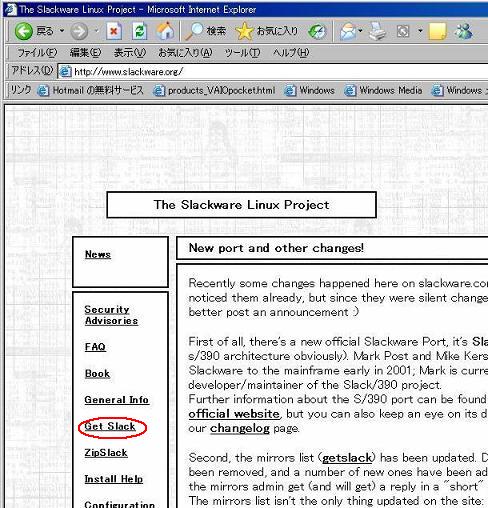This screenshot has height=508, width=488.
Task: Click the Forward arrow button
Action: pyautogui.click(x=79, y=31)
